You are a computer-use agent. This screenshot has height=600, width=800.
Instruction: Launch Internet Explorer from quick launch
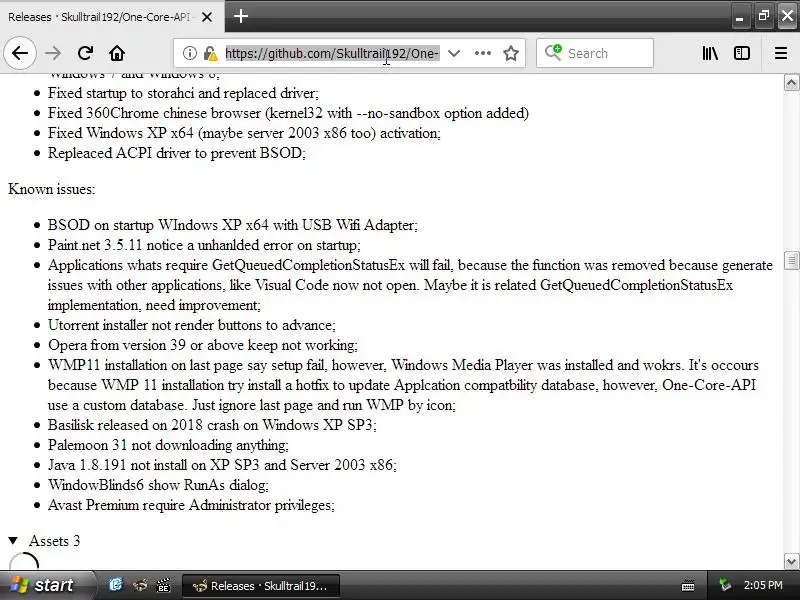point(116,585)
